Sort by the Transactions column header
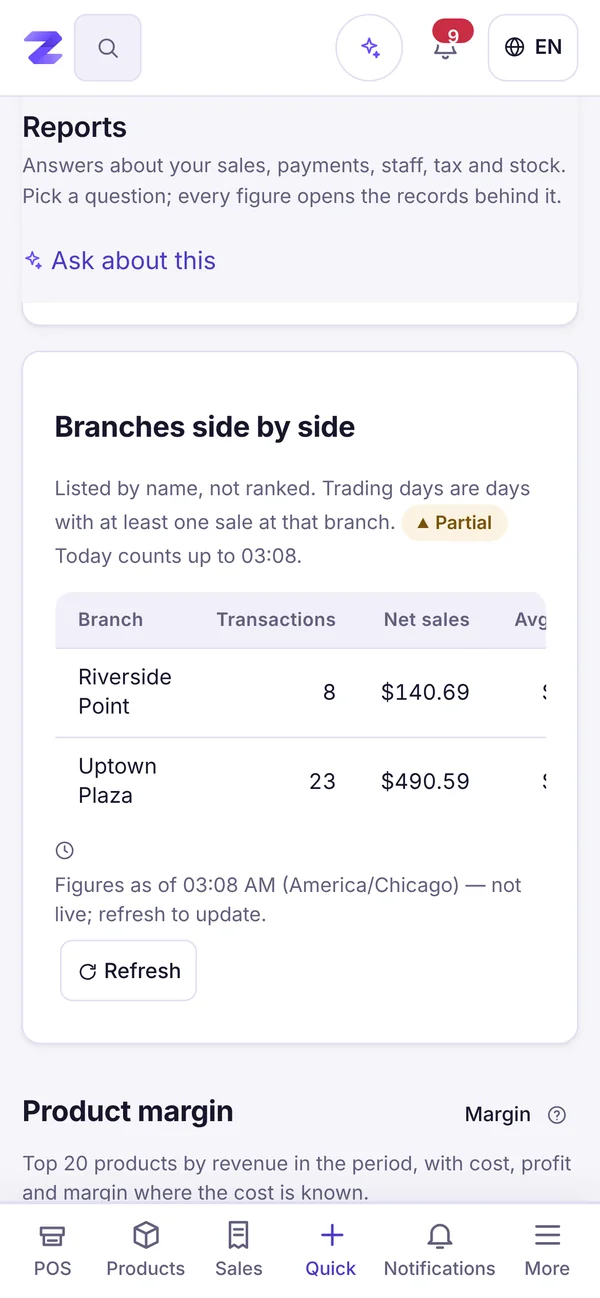 (x=276, y=620)
